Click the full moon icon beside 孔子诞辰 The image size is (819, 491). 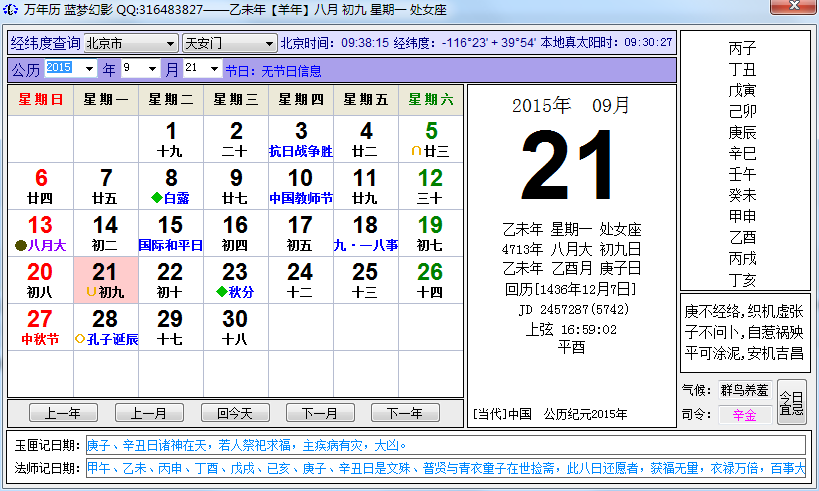(x=81, y=339)
